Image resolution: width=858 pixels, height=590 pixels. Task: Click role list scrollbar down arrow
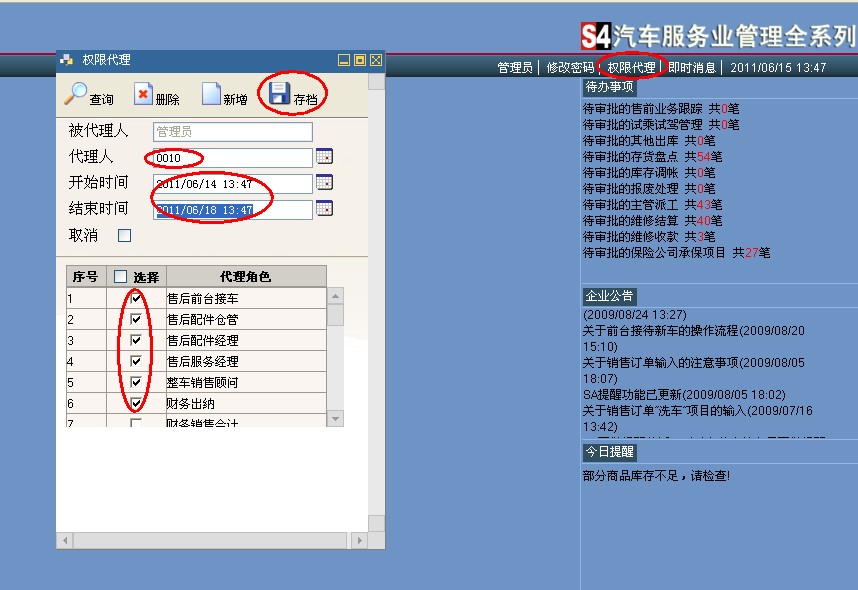click(335, 419)
